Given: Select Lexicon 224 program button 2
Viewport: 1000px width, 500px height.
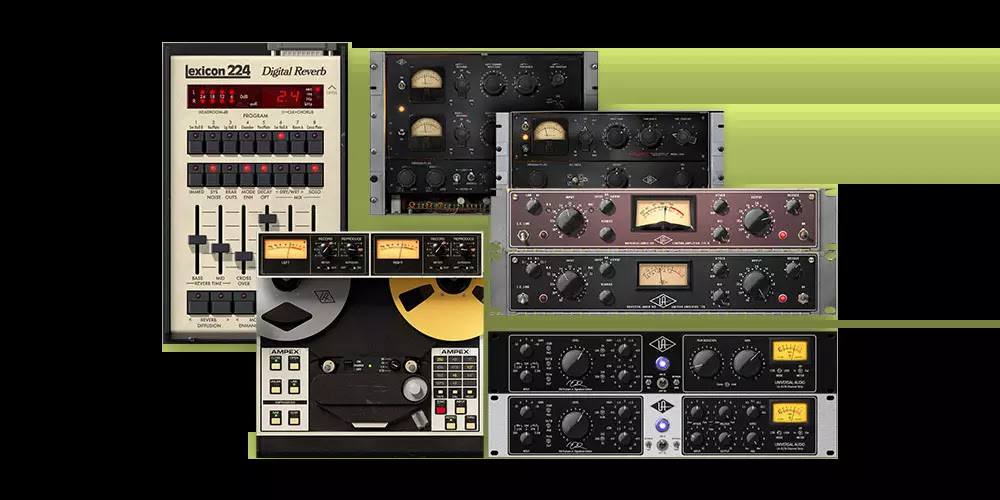Looking at the screenshot, I should [x=213, y=142].
